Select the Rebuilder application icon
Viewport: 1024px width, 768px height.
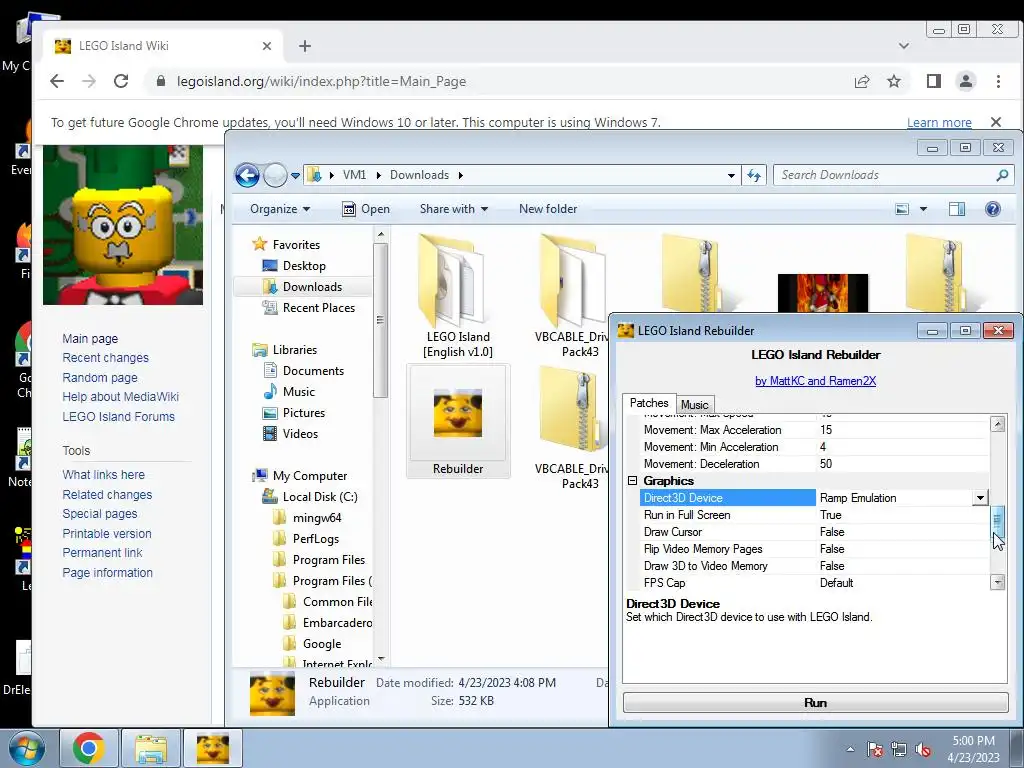pyautogui.click(x=458, y=422)
